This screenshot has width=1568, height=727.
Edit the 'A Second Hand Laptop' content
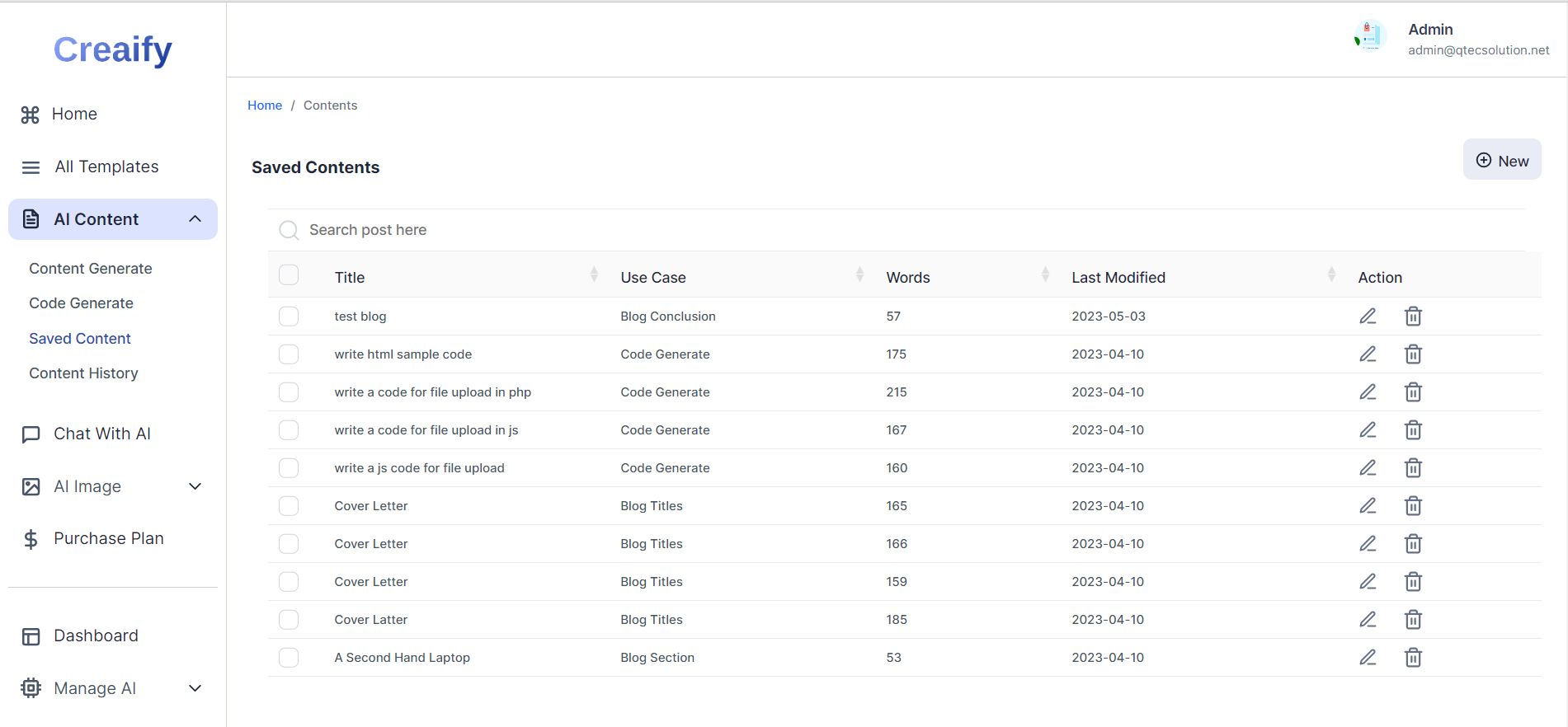(1368, 658)
